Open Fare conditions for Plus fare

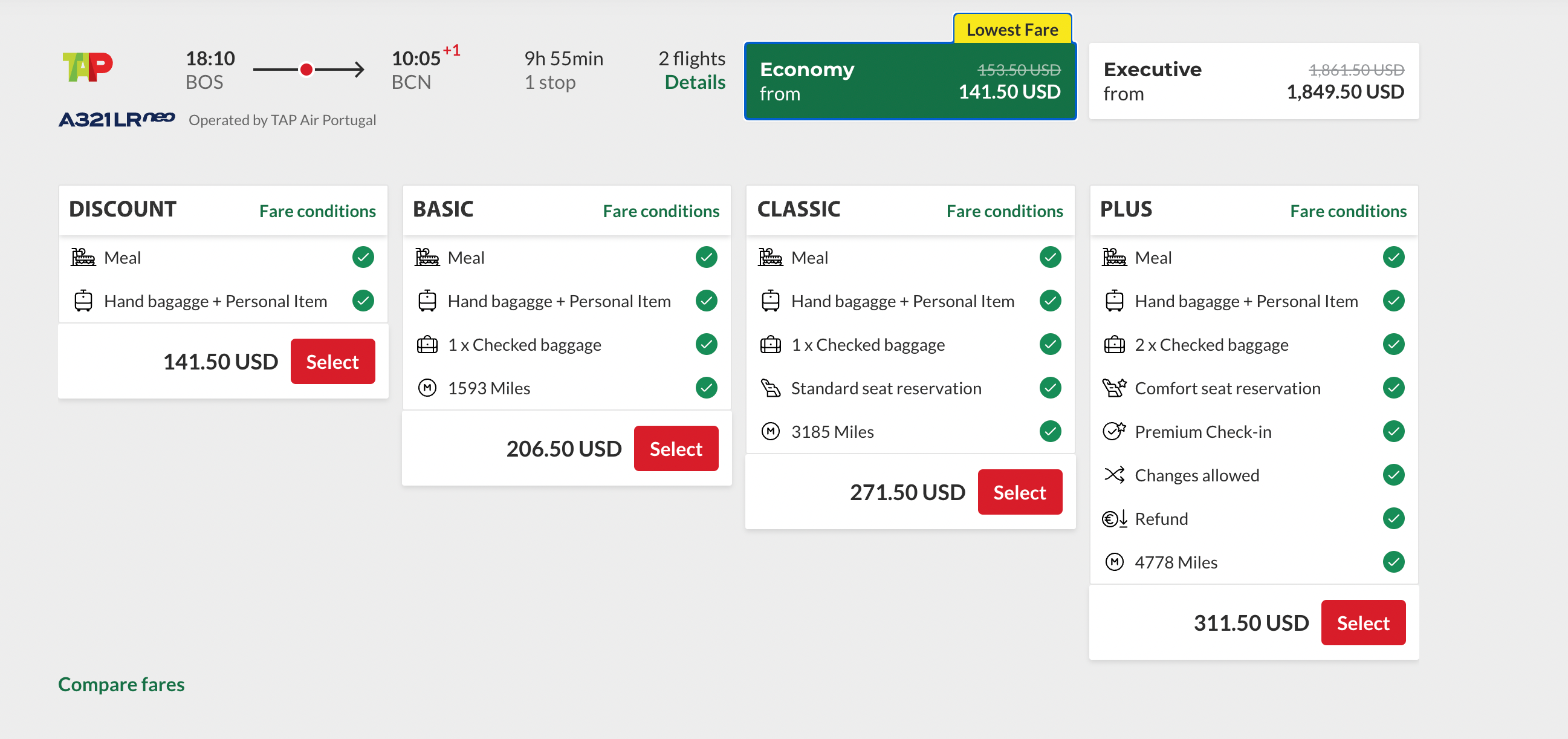[x=1347, y=211]
